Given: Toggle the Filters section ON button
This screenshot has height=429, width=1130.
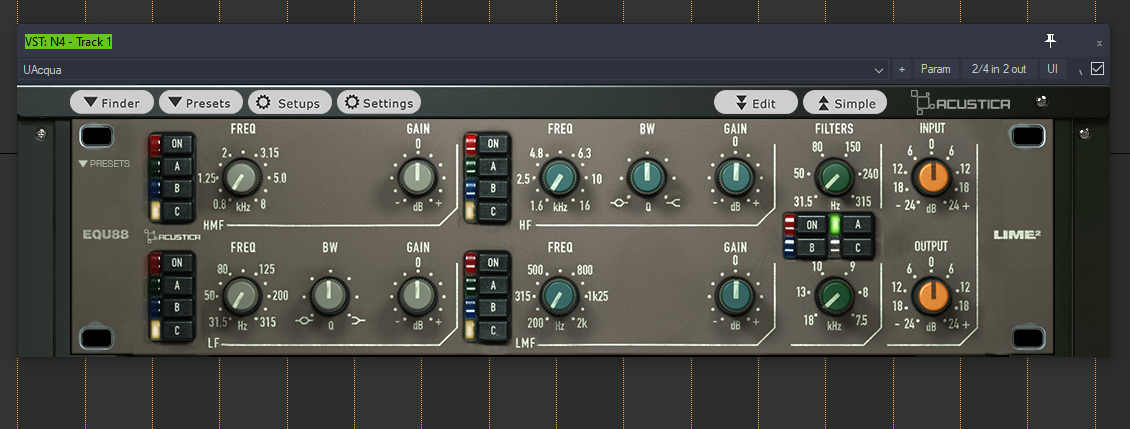Looking at the screenshot, I should pyautogui.click(x=811, y=224).
